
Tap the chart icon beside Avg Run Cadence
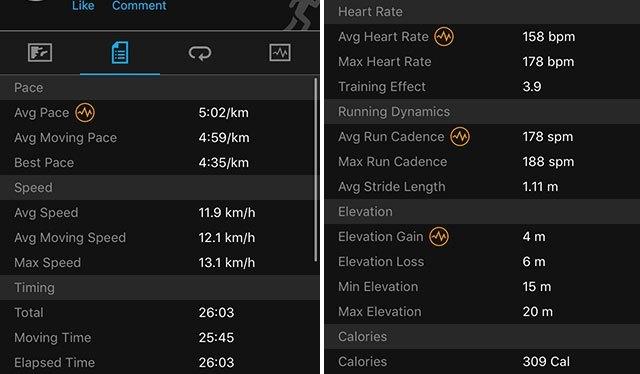click(x=460, y=137)
